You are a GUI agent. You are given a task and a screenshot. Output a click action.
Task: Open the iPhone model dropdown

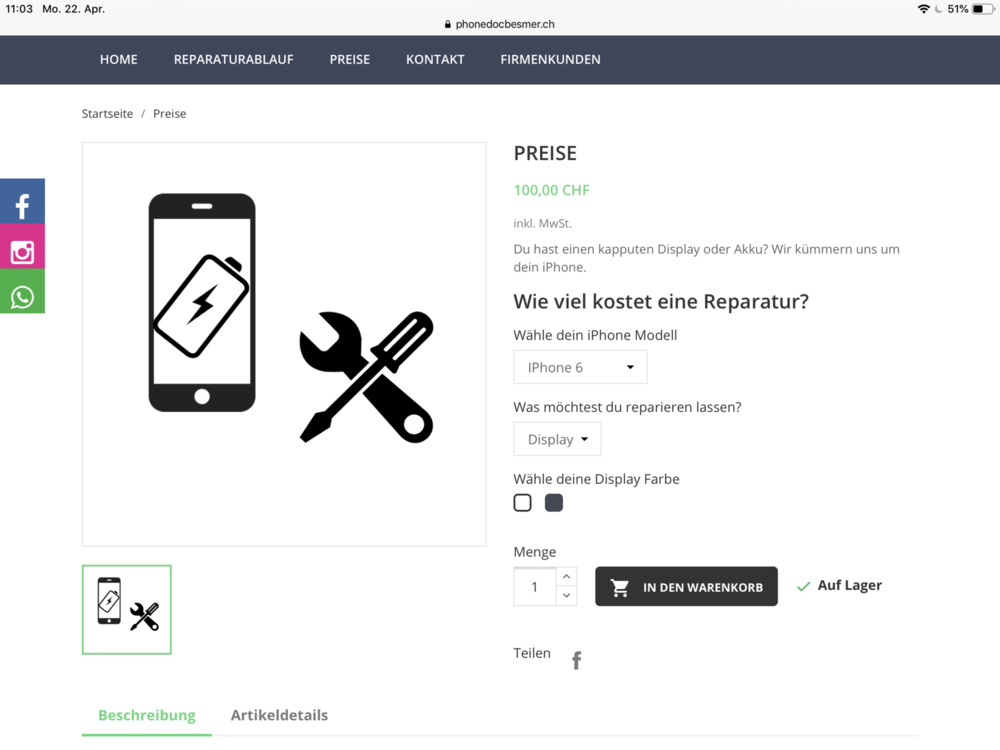click(580, 367)
